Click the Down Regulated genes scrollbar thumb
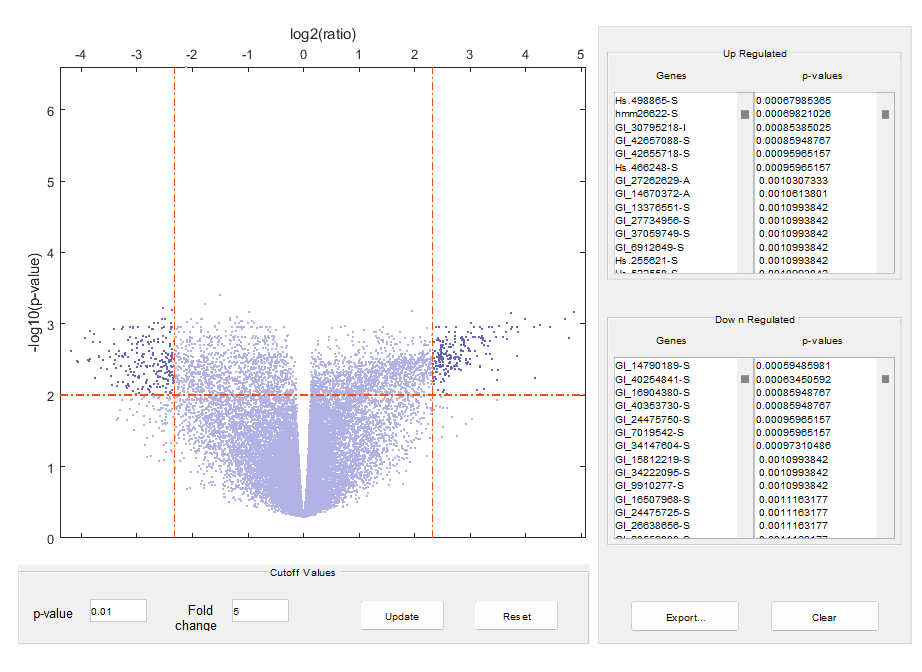922x672 pixels. (745, 379)
